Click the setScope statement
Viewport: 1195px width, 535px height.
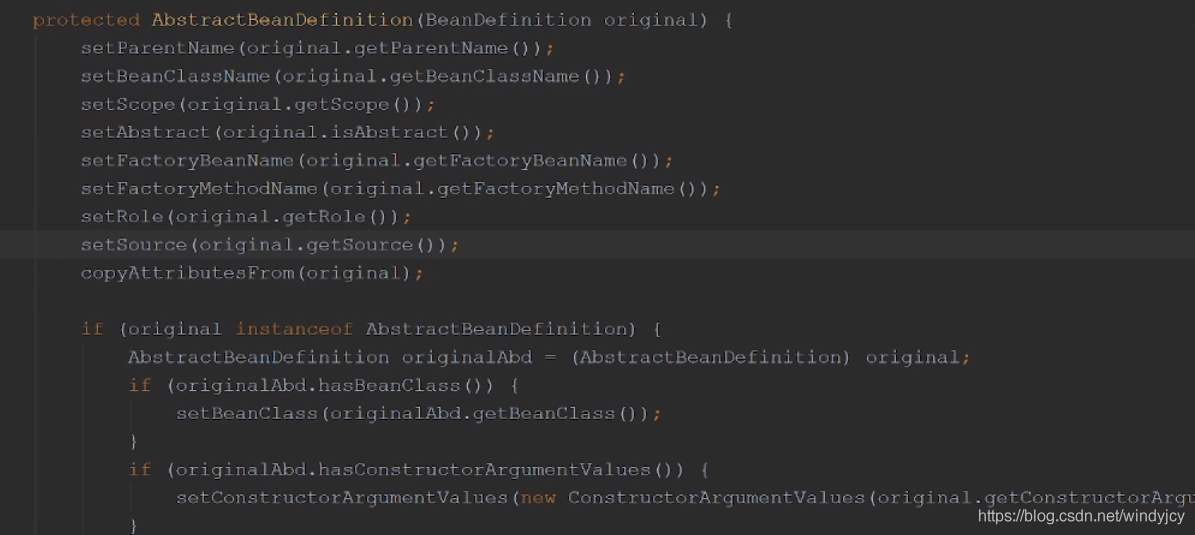pyautogui.click(x=258, y=105)
